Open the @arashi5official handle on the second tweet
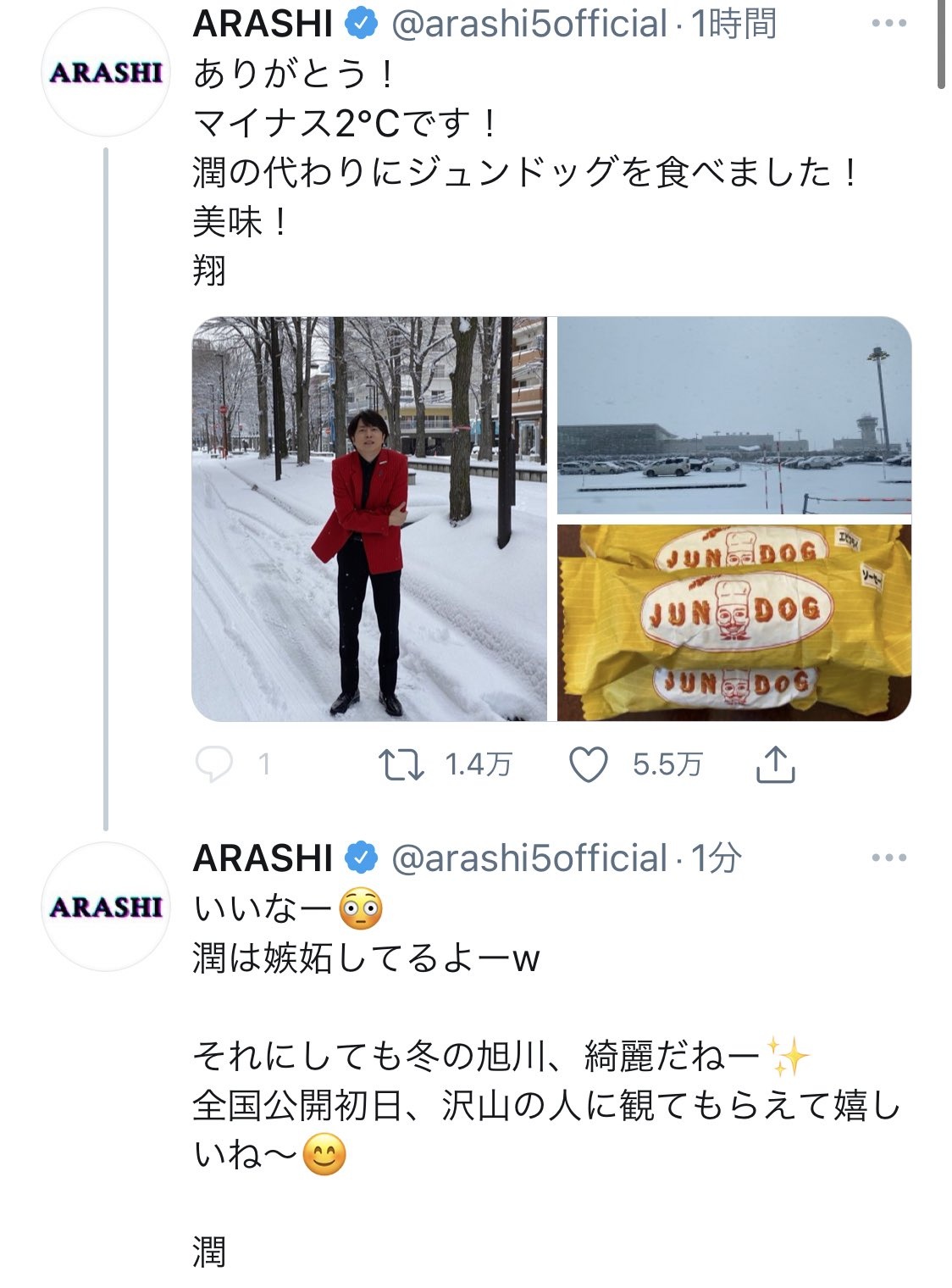The image size is (952, 1288). click(529, 858)
